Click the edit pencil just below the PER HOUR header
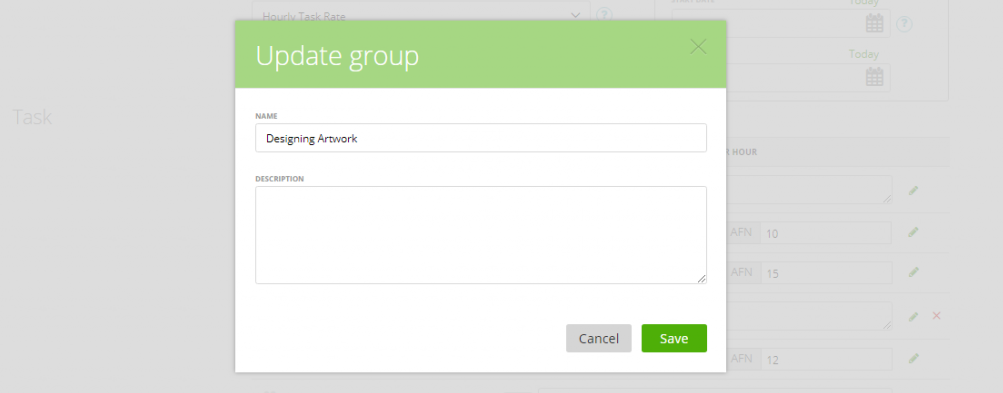The height and width of the screenshot is (393, 1003). [913, 190]
